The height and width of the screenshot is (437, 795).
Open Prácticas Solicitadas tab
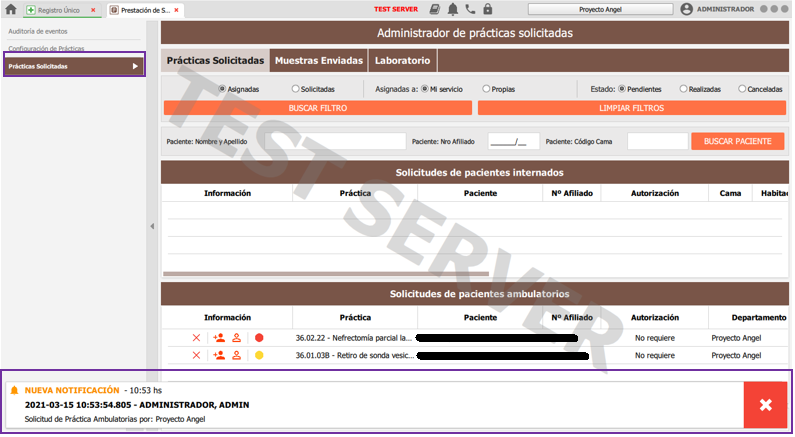point(215,60)
